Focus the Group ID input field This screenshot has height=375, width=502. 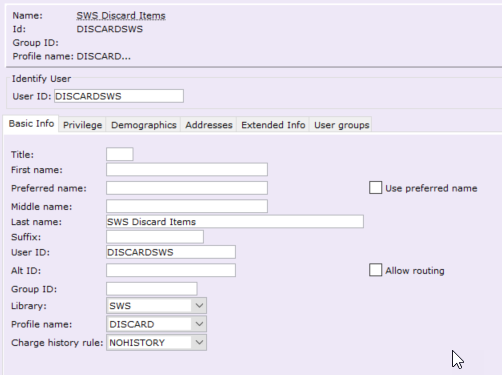click(152, 289)
